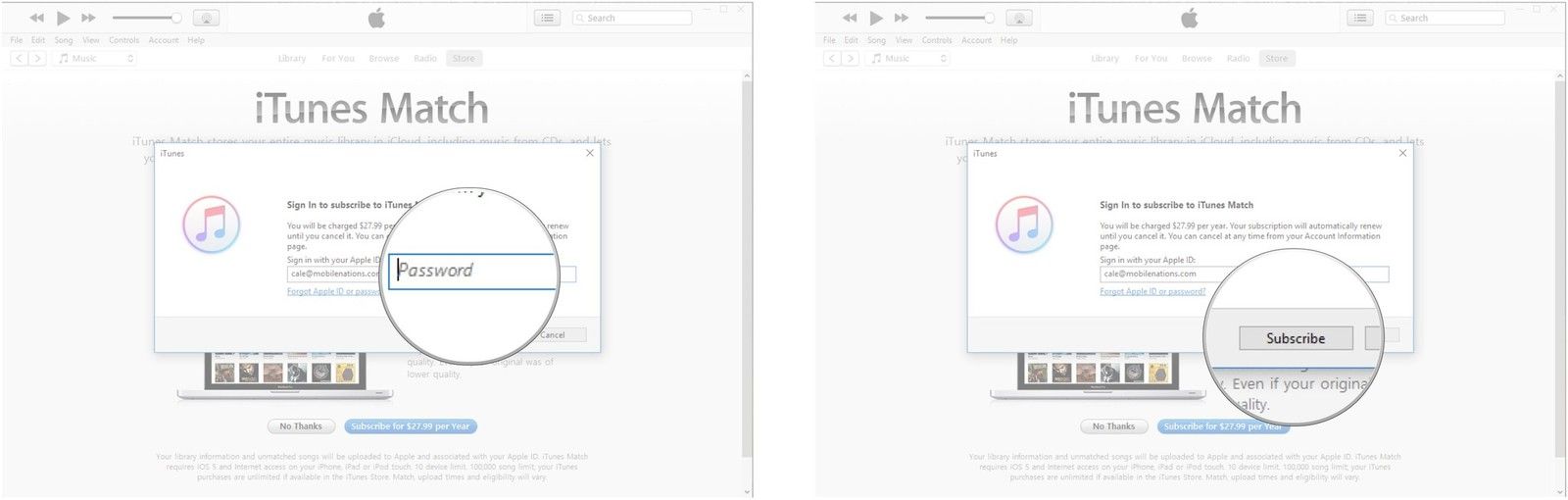Click the Play button in left iTunes window

coord(63,18)
